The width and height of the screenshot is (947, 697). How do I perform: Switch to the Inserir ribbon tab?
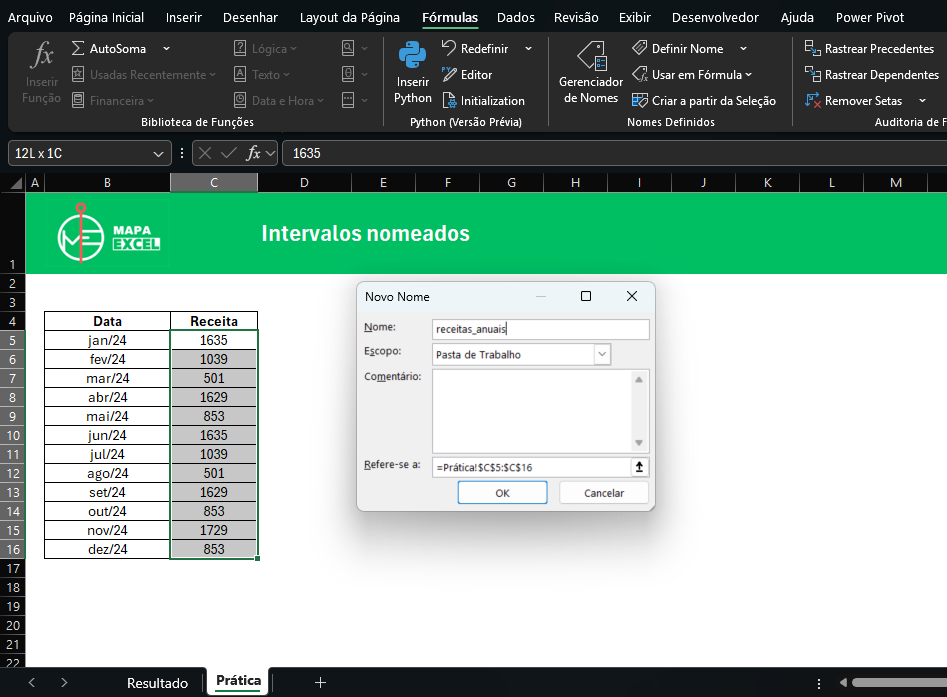click(x=184, y=18)
